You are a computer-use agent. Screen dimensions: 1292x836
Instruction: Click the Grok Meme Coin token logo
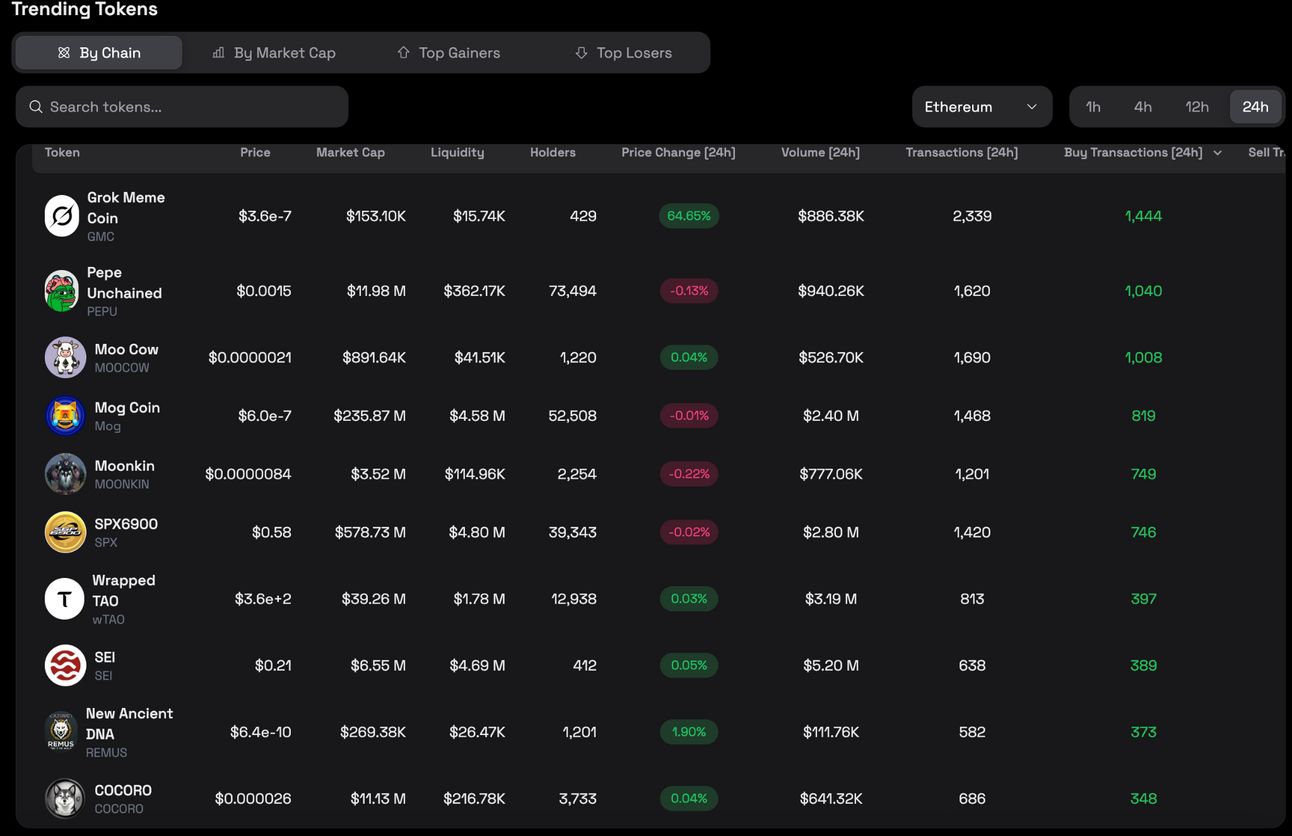tap(62, 216)
